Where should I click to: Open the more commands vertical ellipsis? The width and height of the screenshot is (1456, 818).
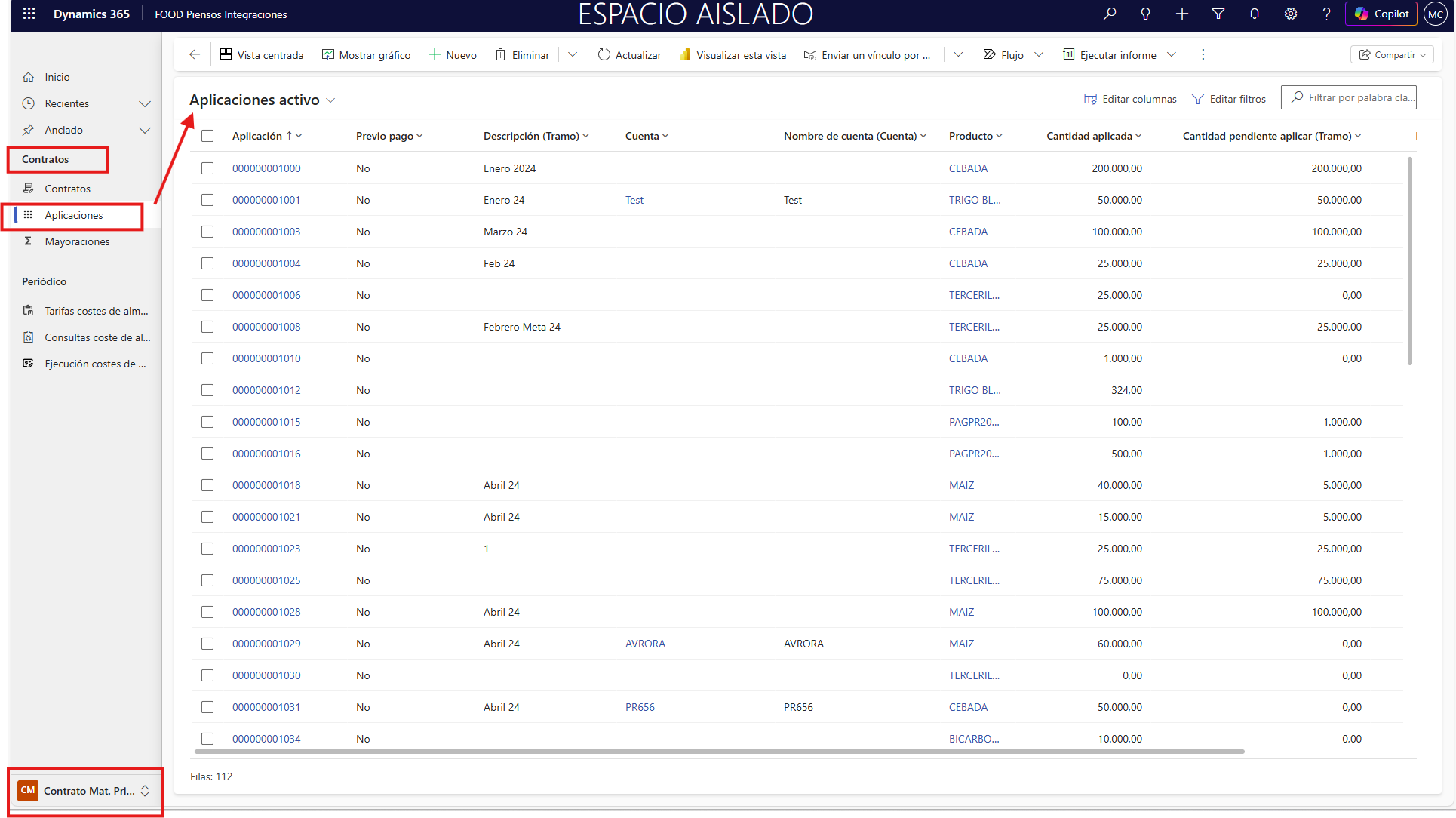coord(1203,54)
